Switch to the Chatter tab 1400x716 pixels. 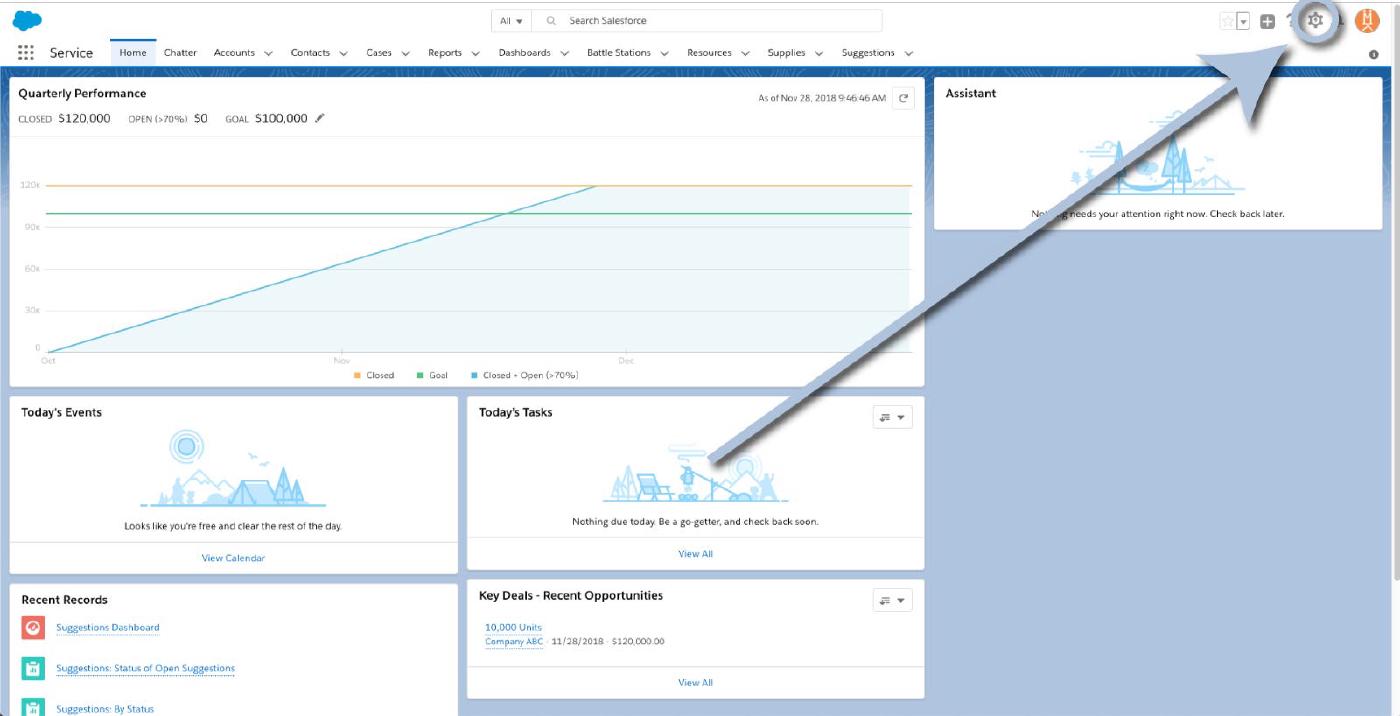(x=180, y=53)
